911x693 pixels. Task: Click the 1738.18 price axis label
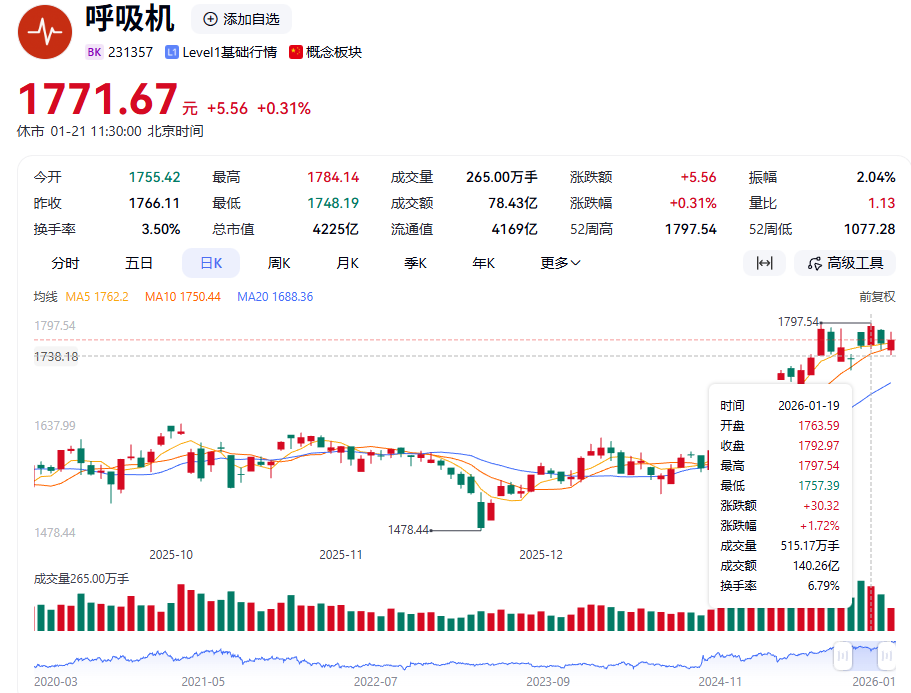pos(56,357)
